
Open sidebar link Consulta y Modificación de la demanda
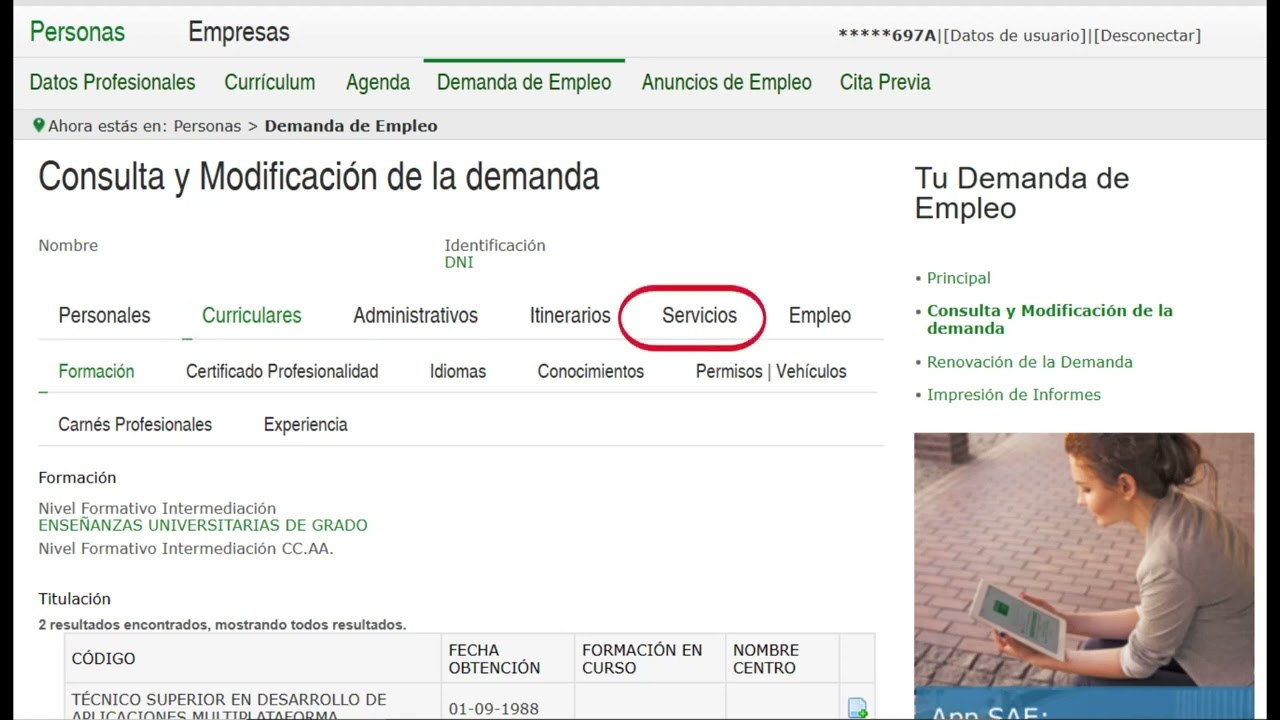click(x=1050, y=320)
